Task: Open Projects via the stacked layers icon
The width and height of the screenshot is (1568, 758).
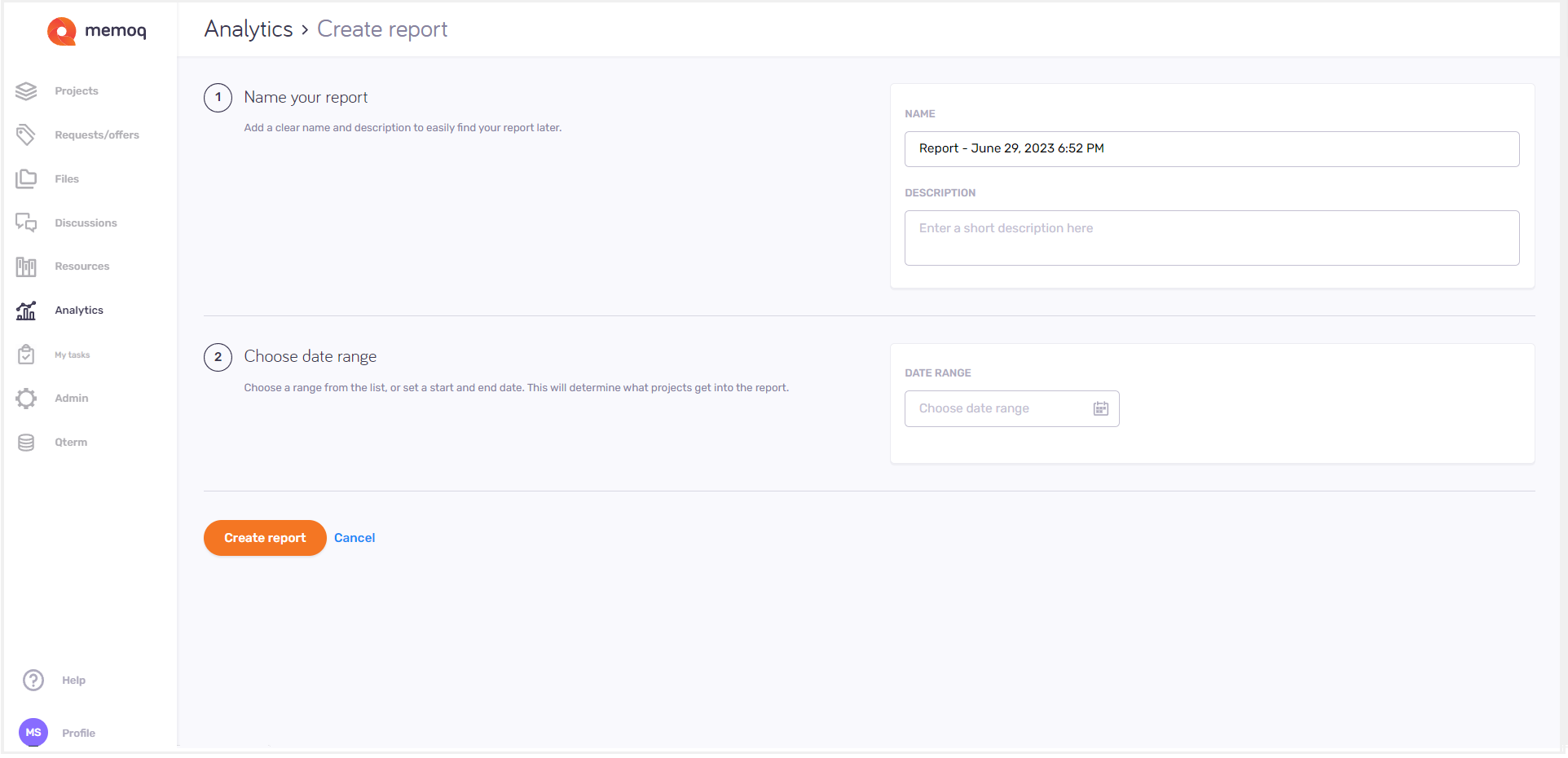Action: coord(26,91)
